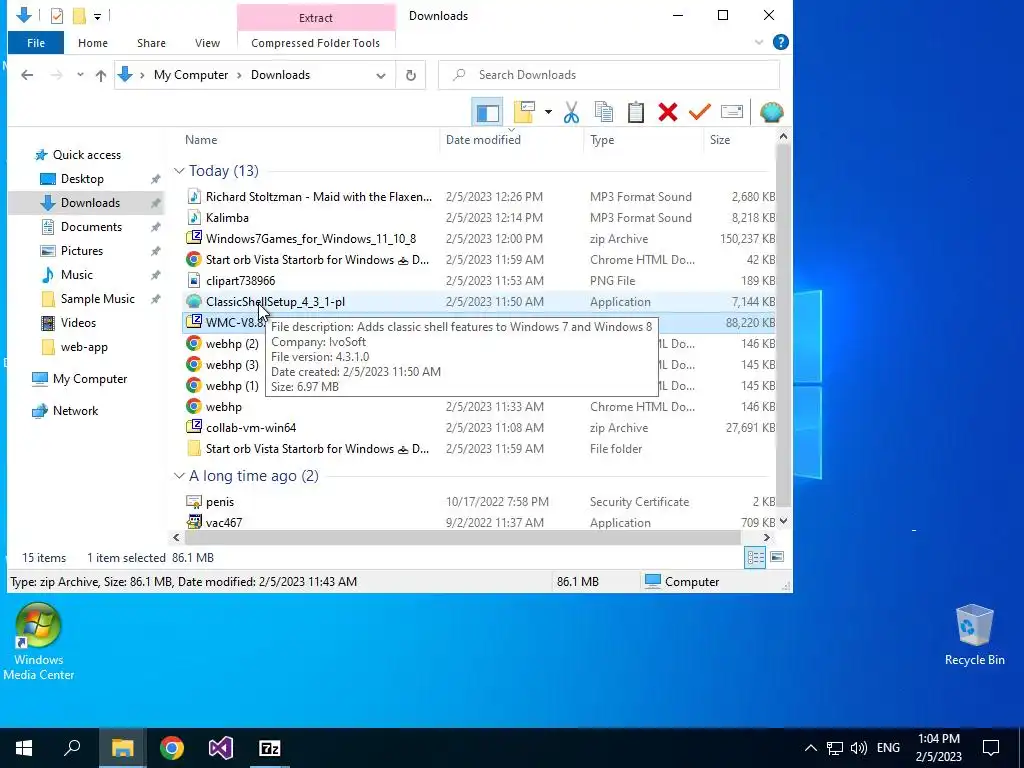Image resolution: width=1024 pixels, height=768 pixels.
Task: Expand the ribbon with the chevron
Action: pyautogui.click(x=759, y=42)
